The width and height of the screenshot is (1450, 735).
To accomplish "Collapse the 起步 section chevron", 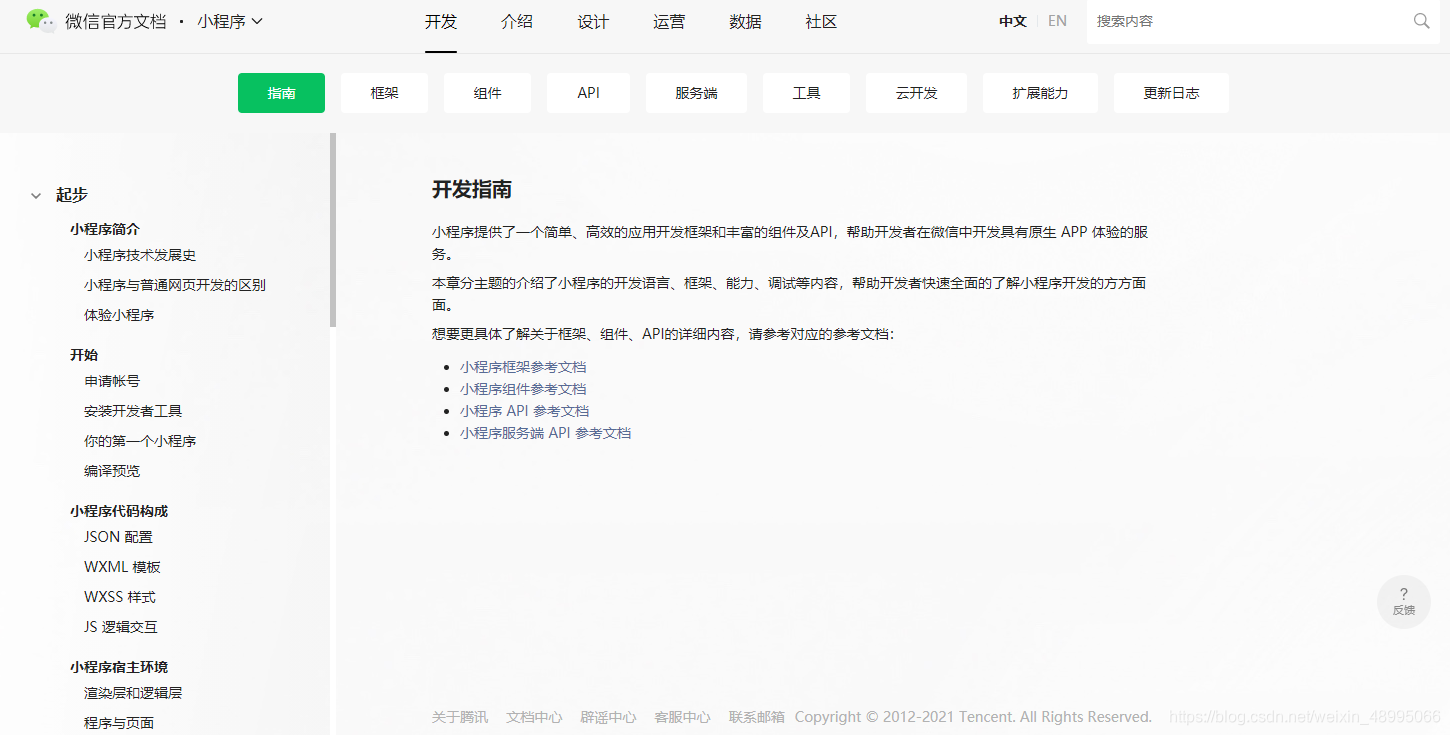I will [x=36, y=196].
